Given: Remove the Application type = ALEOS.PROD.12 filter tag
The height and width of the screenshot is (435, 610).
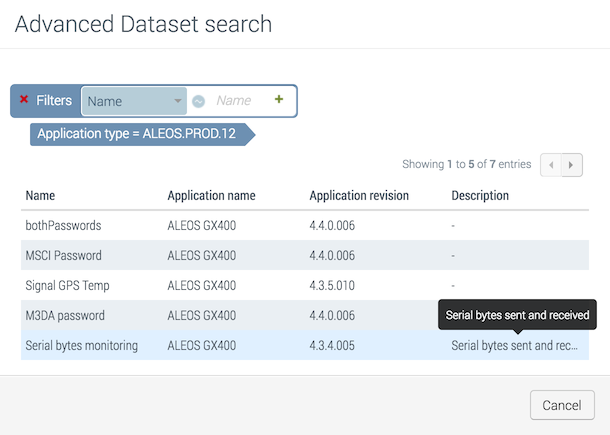Looking at the screenshot, I should pos(136,134).
